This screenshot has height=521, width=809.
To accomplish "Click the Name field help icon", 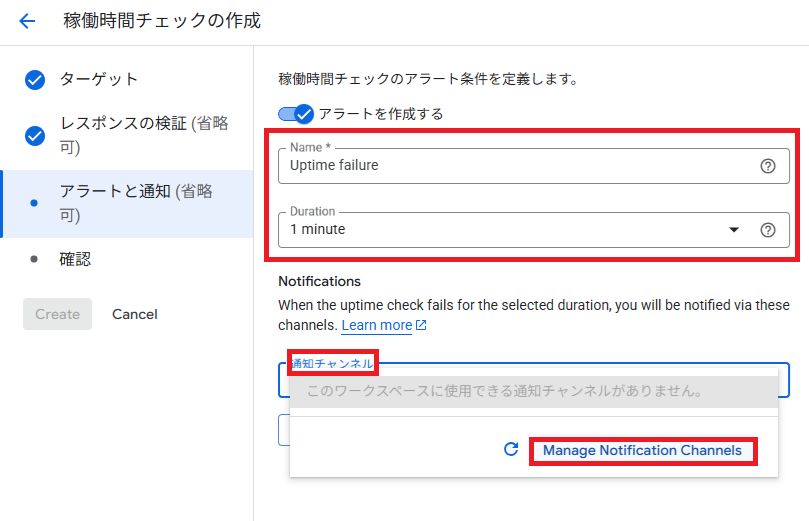I will (x=768, y=166).
